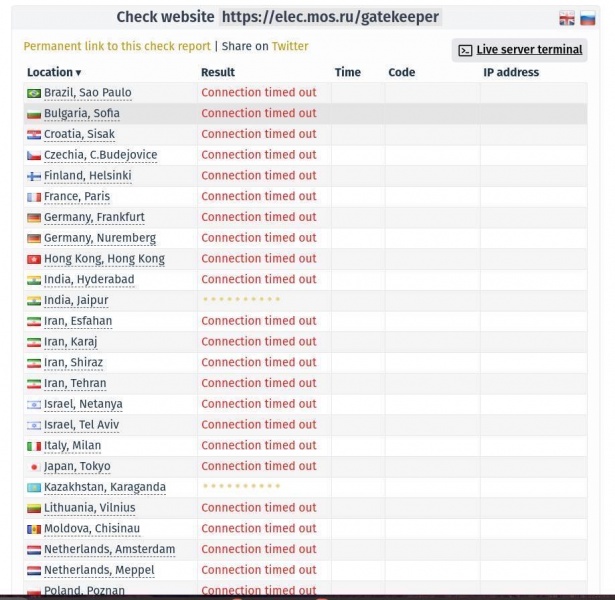
Task: Click the Italy, Milan location link
Action: coord(72,446)
